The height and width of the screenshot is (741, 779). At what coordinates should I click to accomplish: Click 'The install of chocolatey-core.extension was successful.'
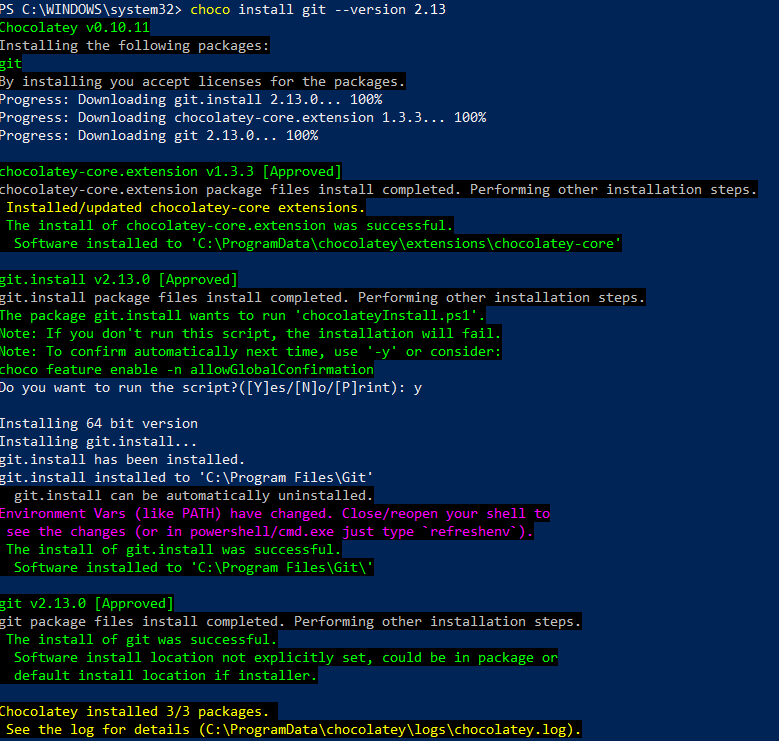pos(230,225)
